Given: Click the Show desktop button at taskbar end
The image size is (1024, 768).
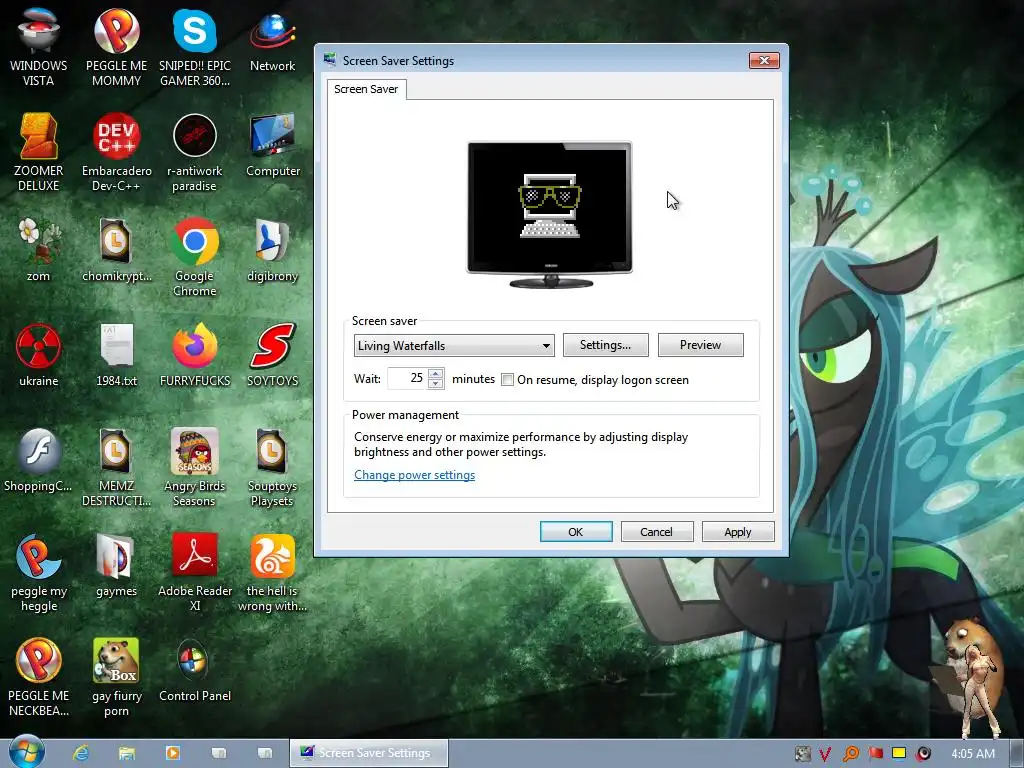Looking at the screenshot, I should (1016, 754).
